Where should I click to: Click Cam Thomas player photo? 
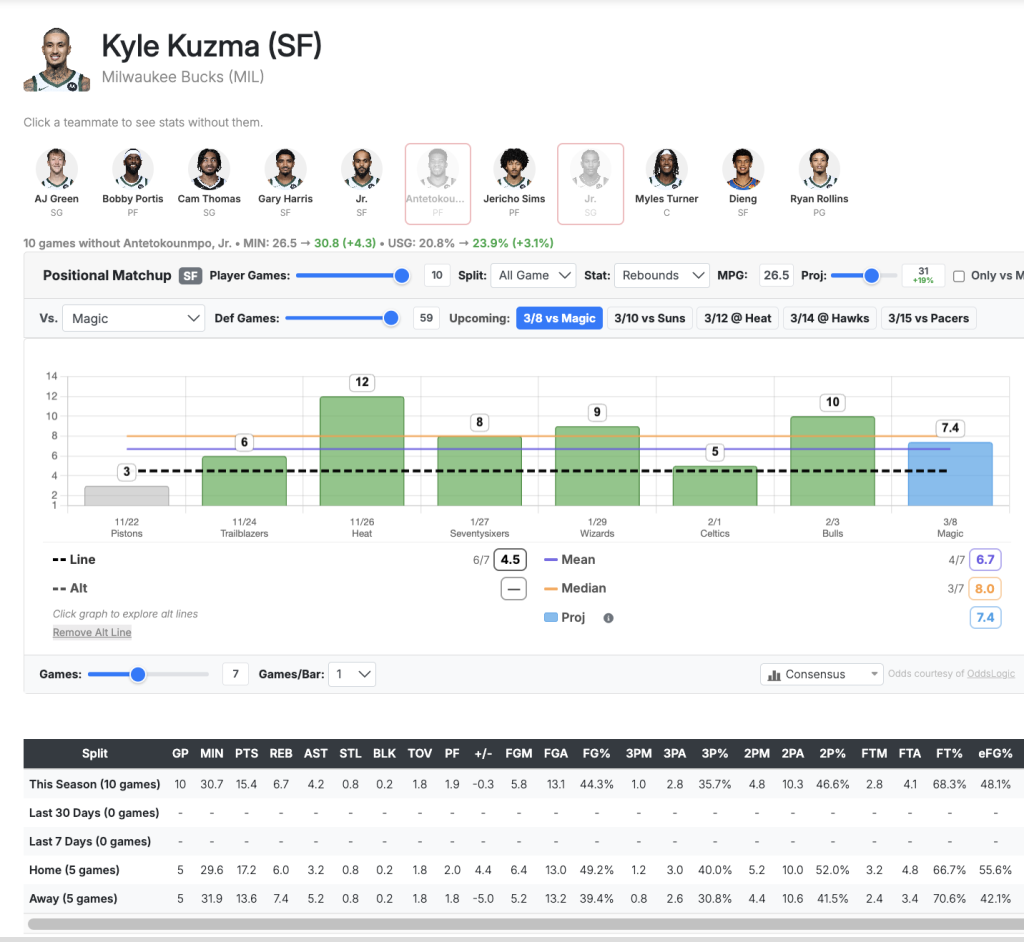209,169
